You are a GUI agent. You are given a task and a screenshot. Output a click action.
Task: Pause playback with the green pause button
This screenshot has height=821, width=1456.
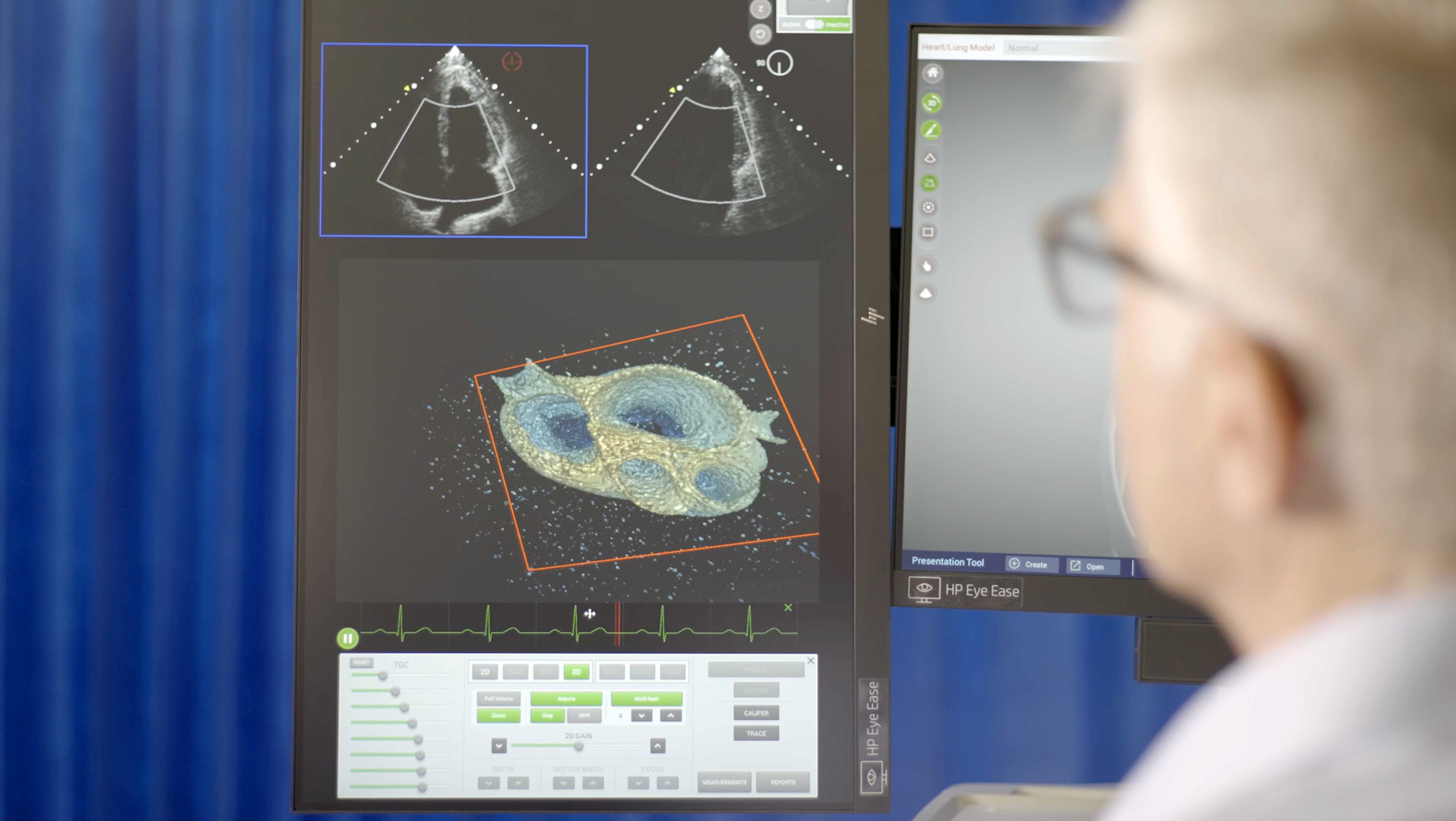(x=347, y=639)
